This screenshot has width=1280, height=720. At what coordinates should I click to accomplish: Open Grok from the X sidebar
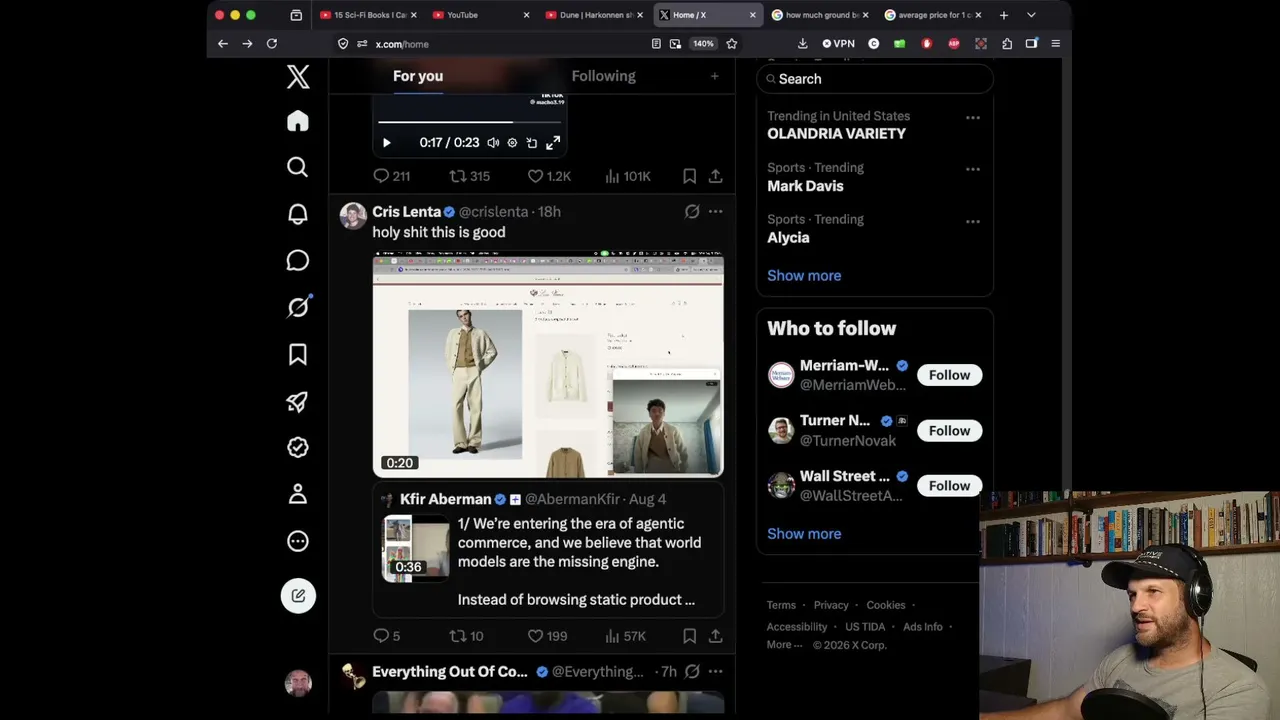pos(298,307)
